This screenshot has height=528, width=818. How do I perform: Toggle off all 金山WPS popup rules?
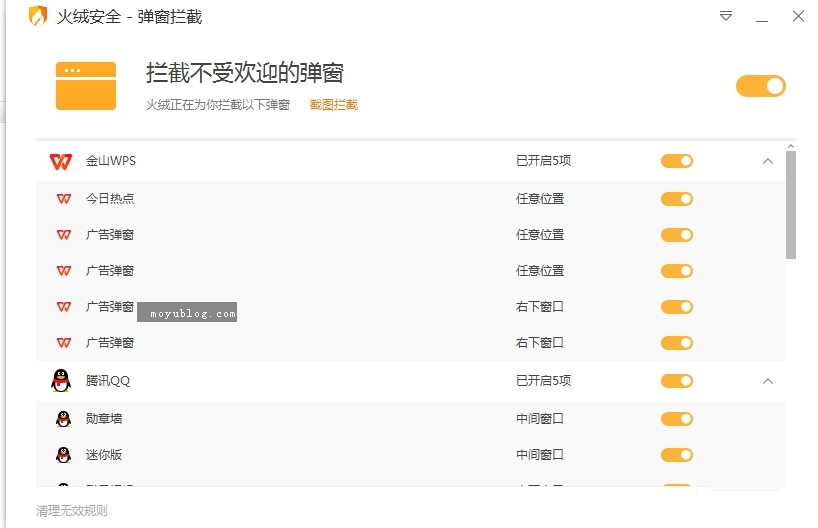tap(677, 161)
